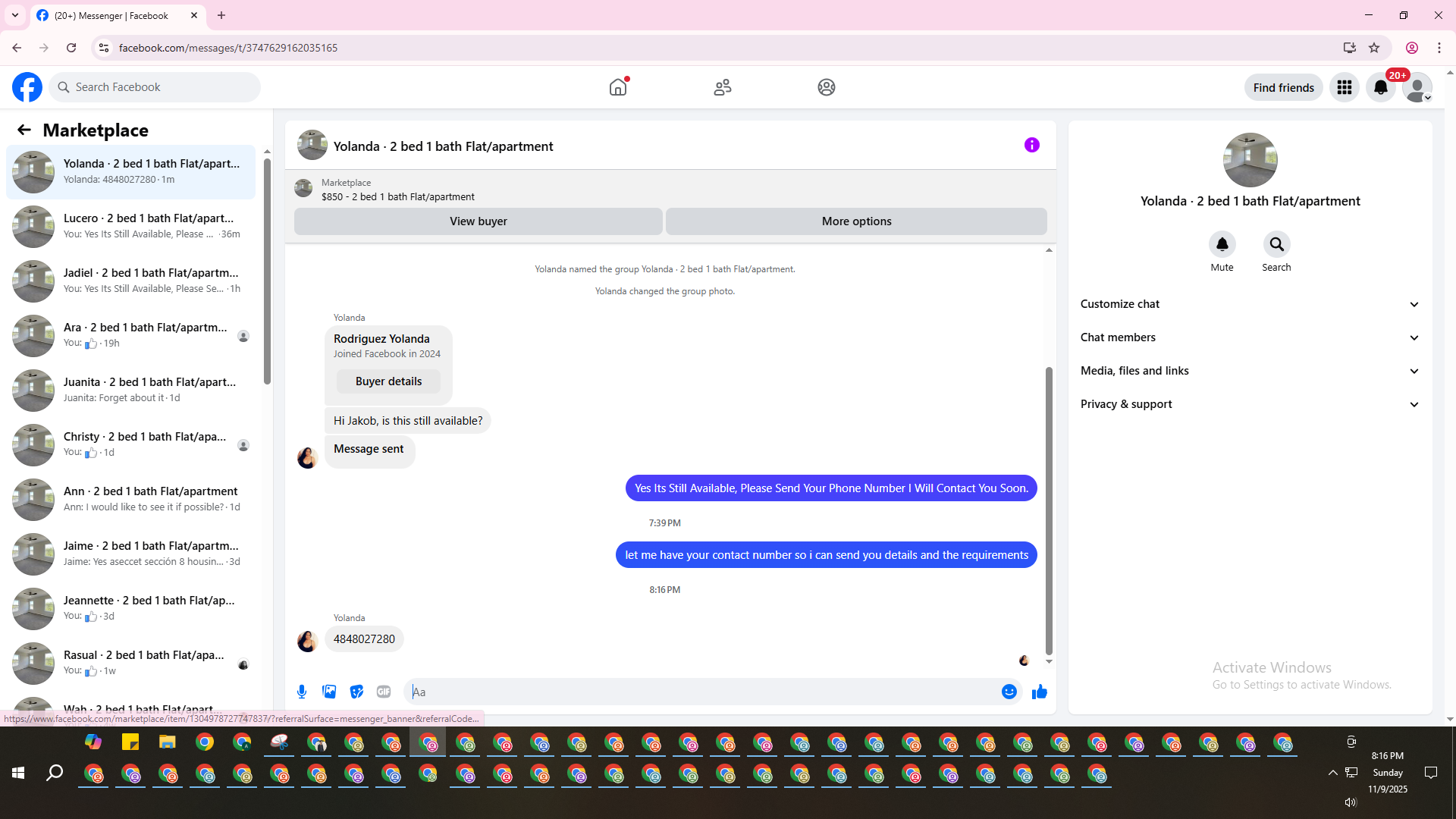Click the View buyer button

point(478,221)
